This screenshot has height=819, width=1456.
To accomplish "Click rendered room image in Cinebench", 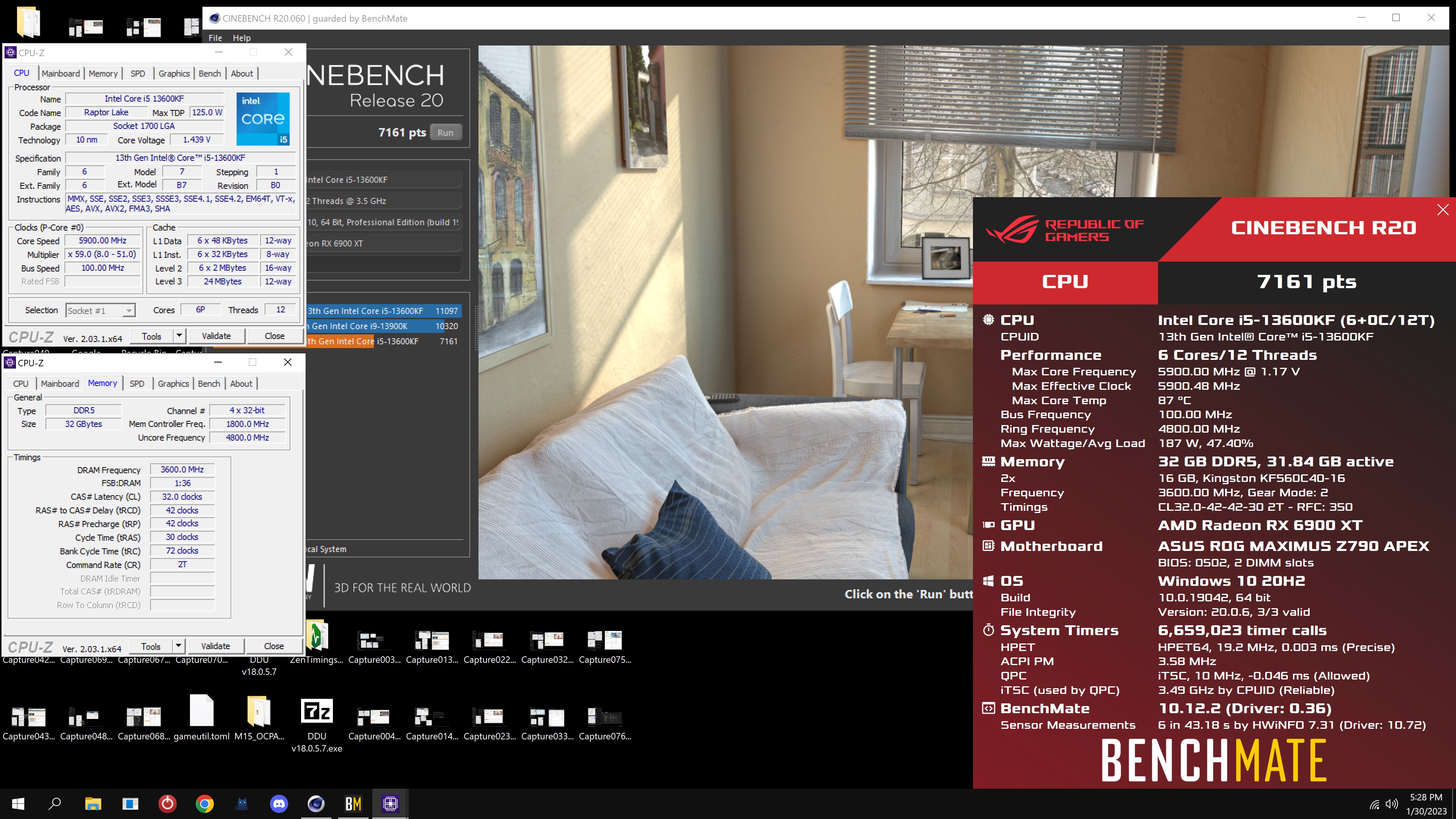I will tap(726, 312).
